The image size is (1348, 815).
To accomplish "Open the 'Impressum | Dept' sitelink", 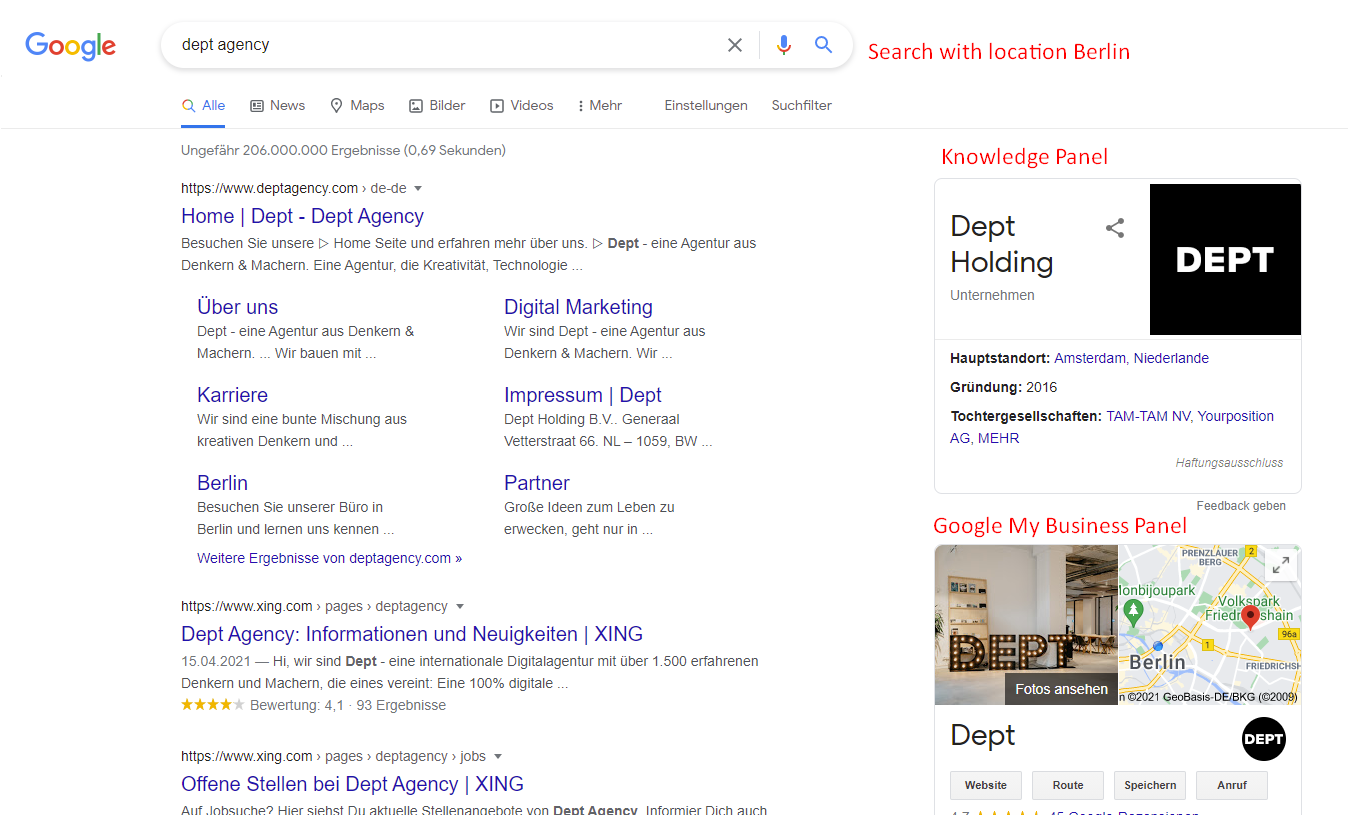I will 583,395.
